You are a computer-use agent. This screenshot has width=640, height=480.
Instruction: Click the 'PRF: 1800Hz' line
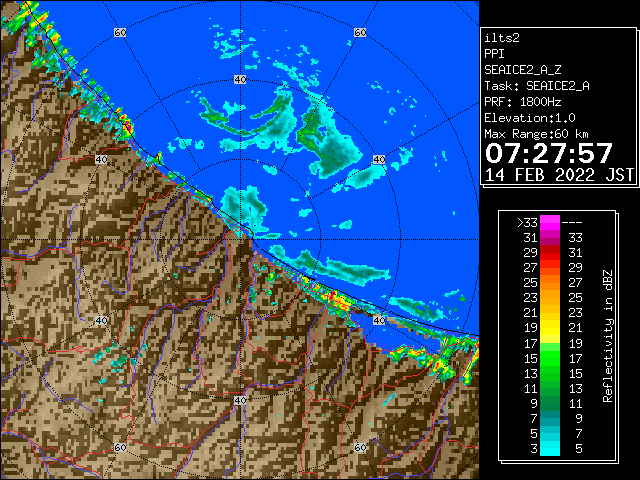coord(523,102)
